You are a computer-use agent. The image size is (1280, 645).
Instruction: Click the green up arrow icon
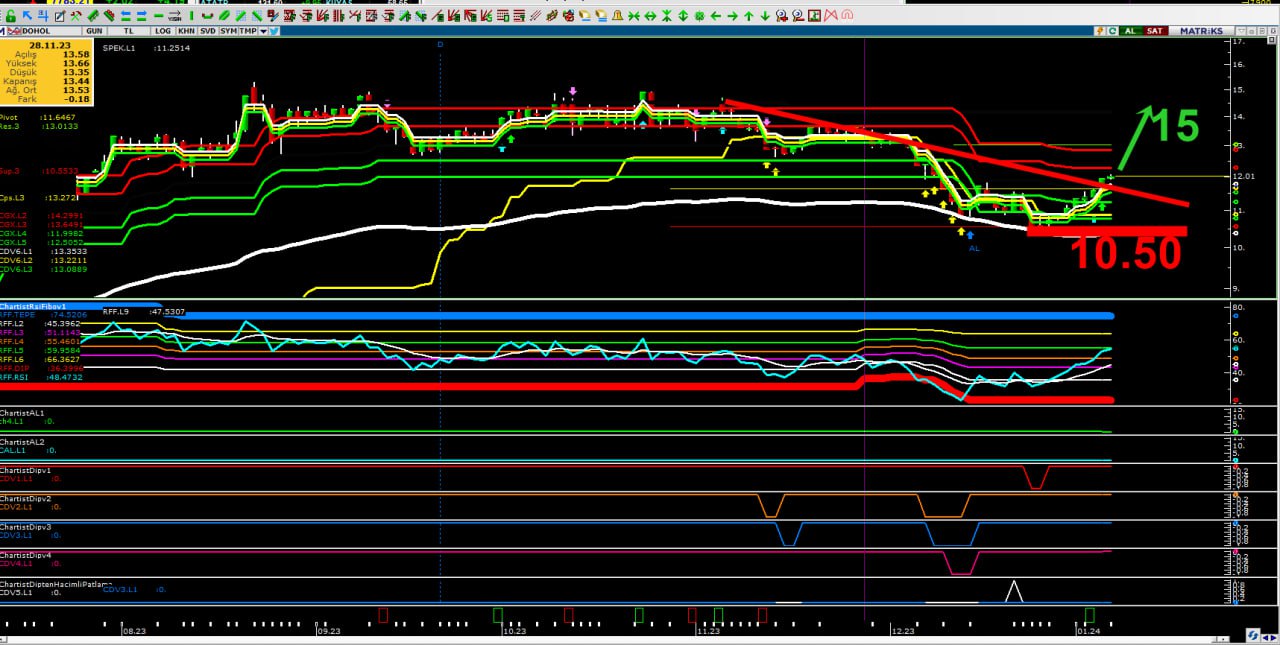point(748,16)
